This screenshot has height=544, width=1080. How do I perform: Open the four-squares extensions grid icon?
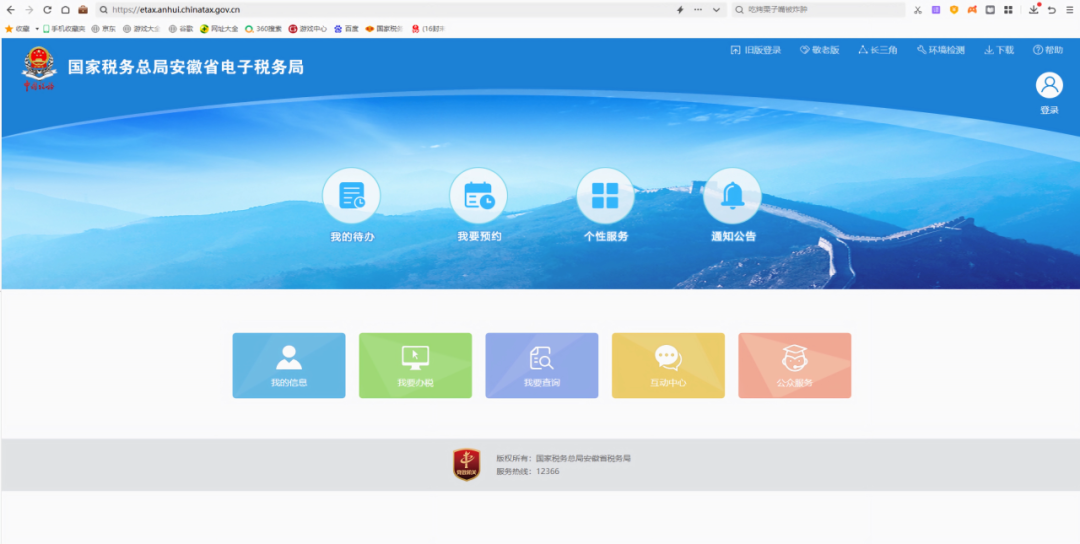tap(1008, 10)
